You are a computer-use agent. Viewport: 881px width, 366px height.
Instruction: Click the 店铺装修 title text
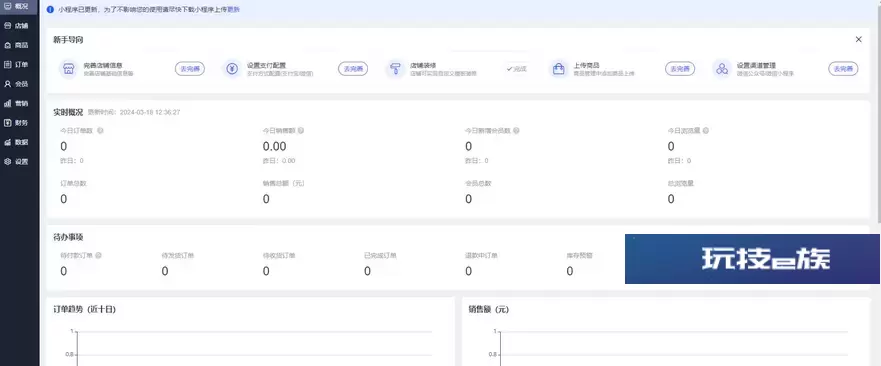coord(423,65)
